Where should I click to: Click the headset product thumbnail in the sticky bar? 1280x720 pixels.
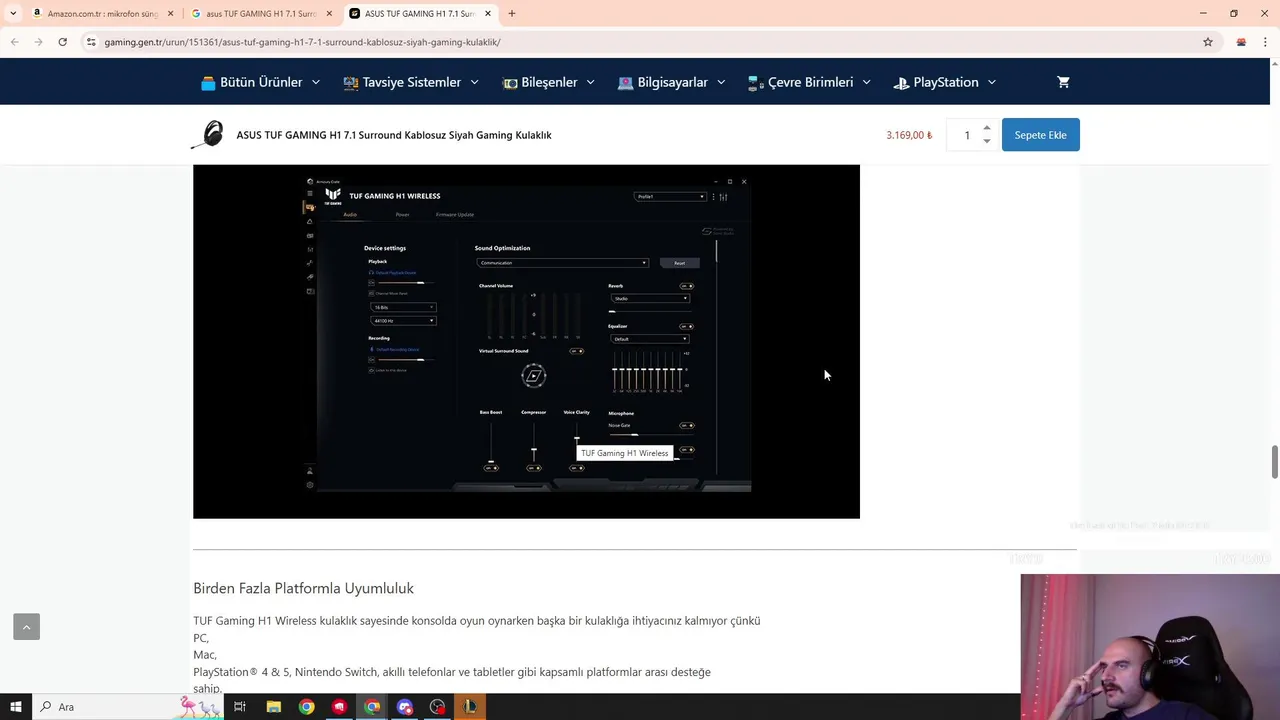208,135
